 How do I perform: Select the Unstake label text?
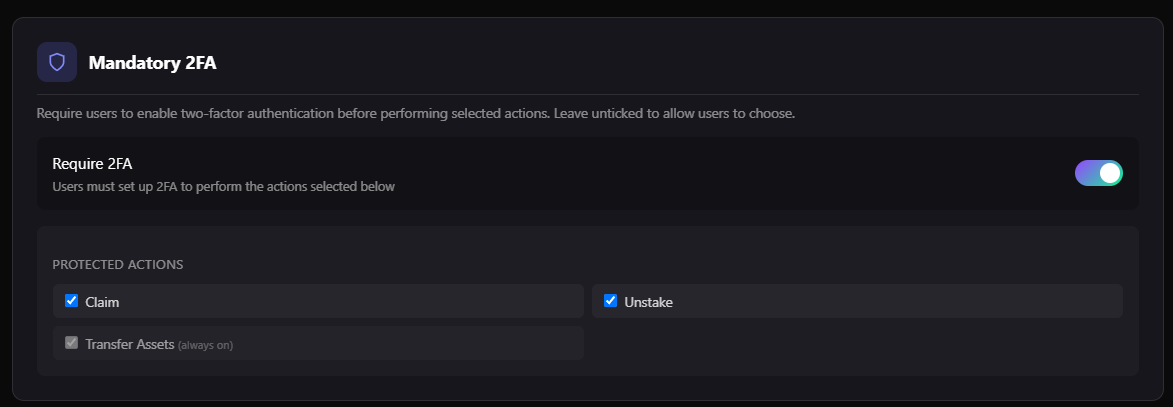(648, 301)
